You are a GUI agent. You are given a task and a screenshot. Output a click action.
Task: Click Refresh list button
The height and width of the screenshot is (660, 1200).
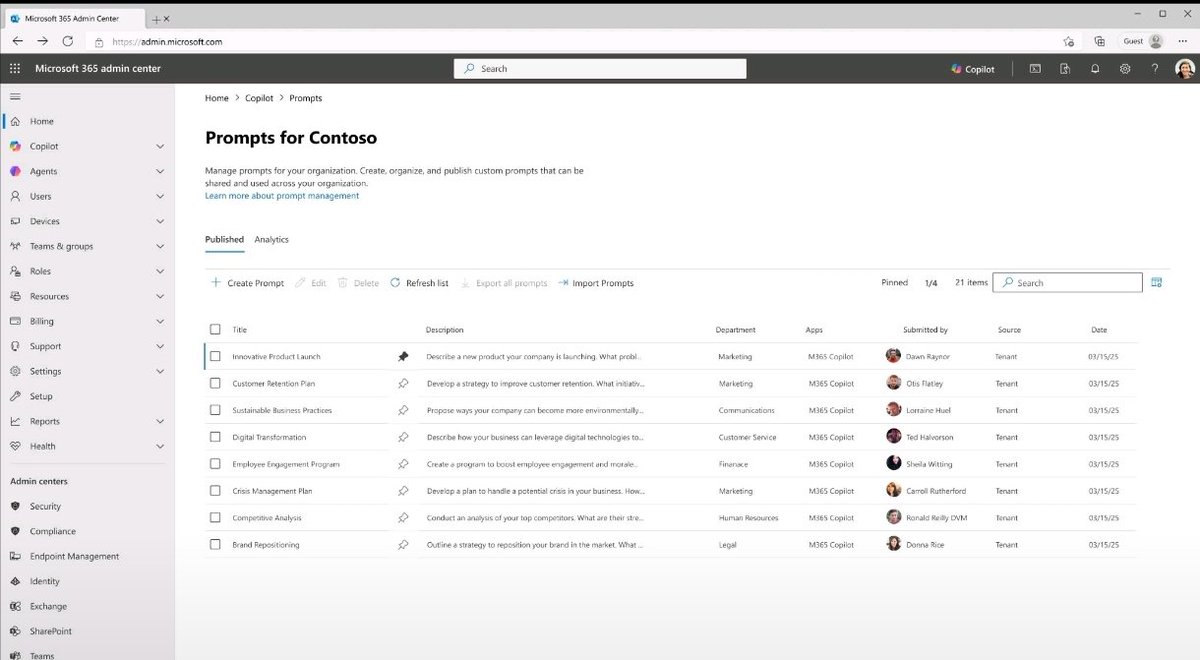click(x=419, y=283)
